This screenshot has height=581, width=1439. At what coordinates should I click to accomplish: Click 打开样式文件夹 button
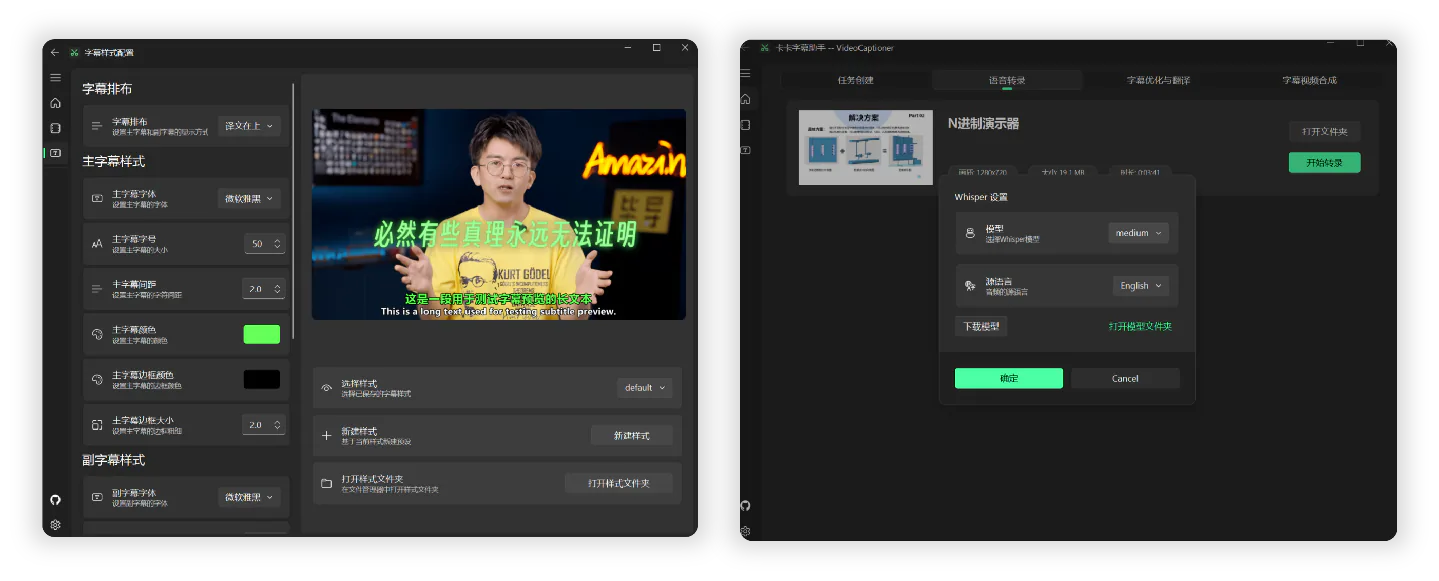[618, 483]
